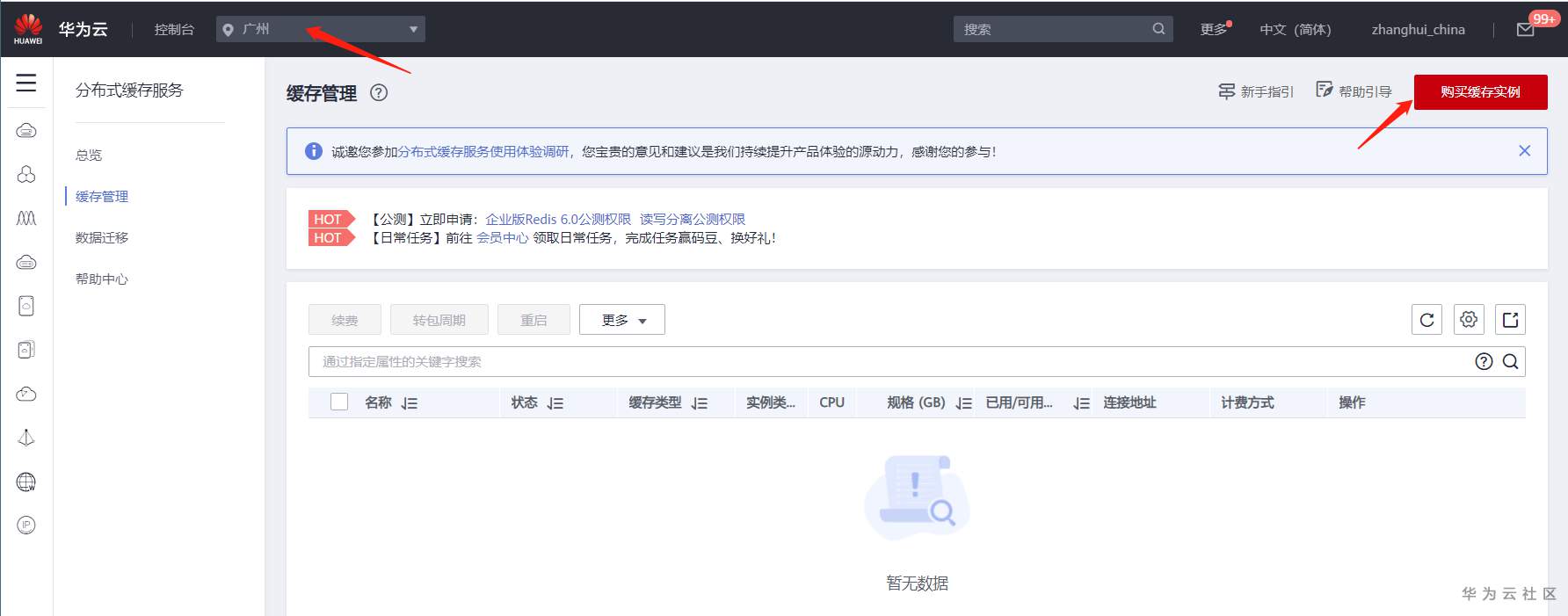Click the globe network icon in left rail
The height and width of the screenshot is (616, 1568).
point(26,482)
